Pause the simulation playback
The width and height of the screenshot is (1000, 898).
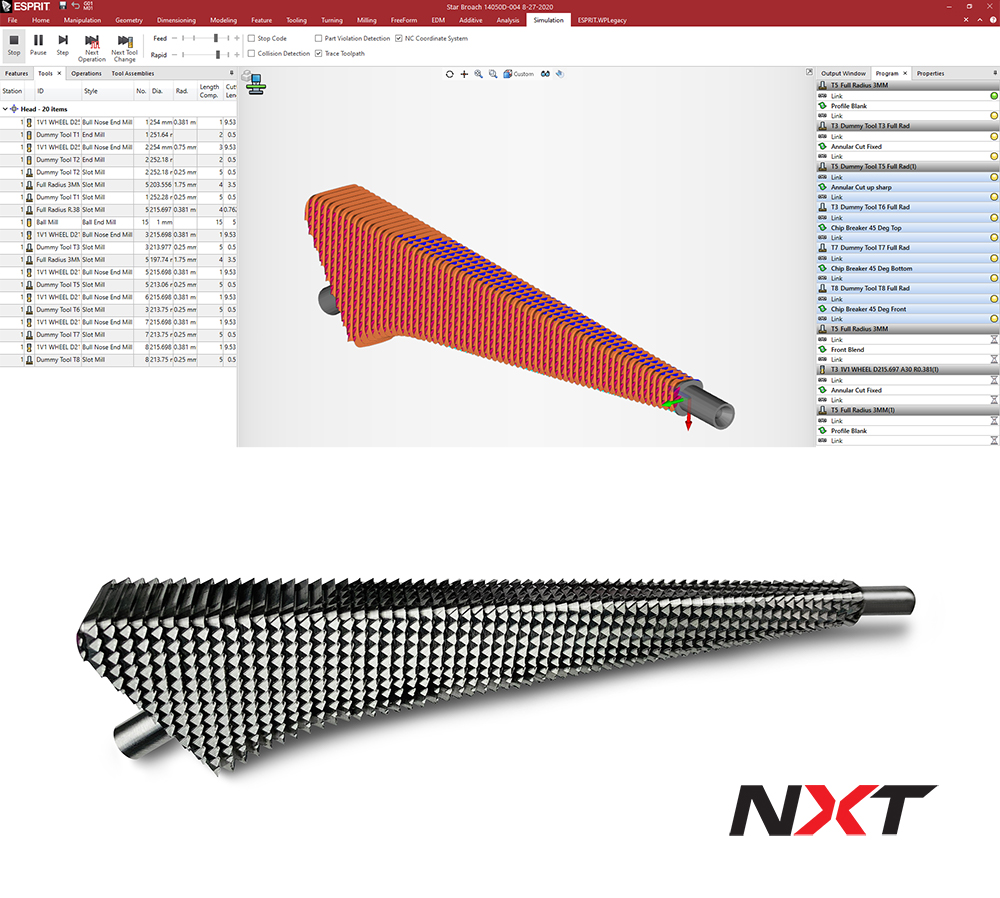[x=38, y=46]
